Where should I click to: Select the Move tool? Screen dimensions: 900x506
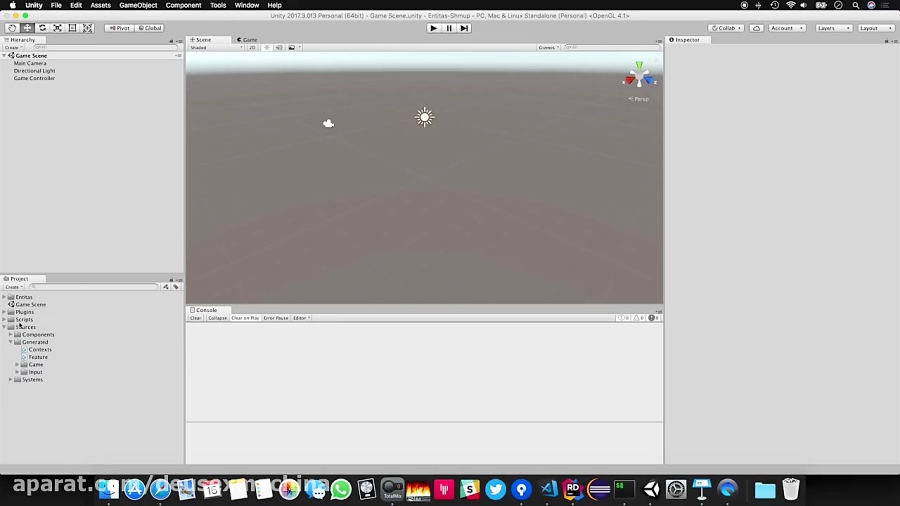[27, 28]
